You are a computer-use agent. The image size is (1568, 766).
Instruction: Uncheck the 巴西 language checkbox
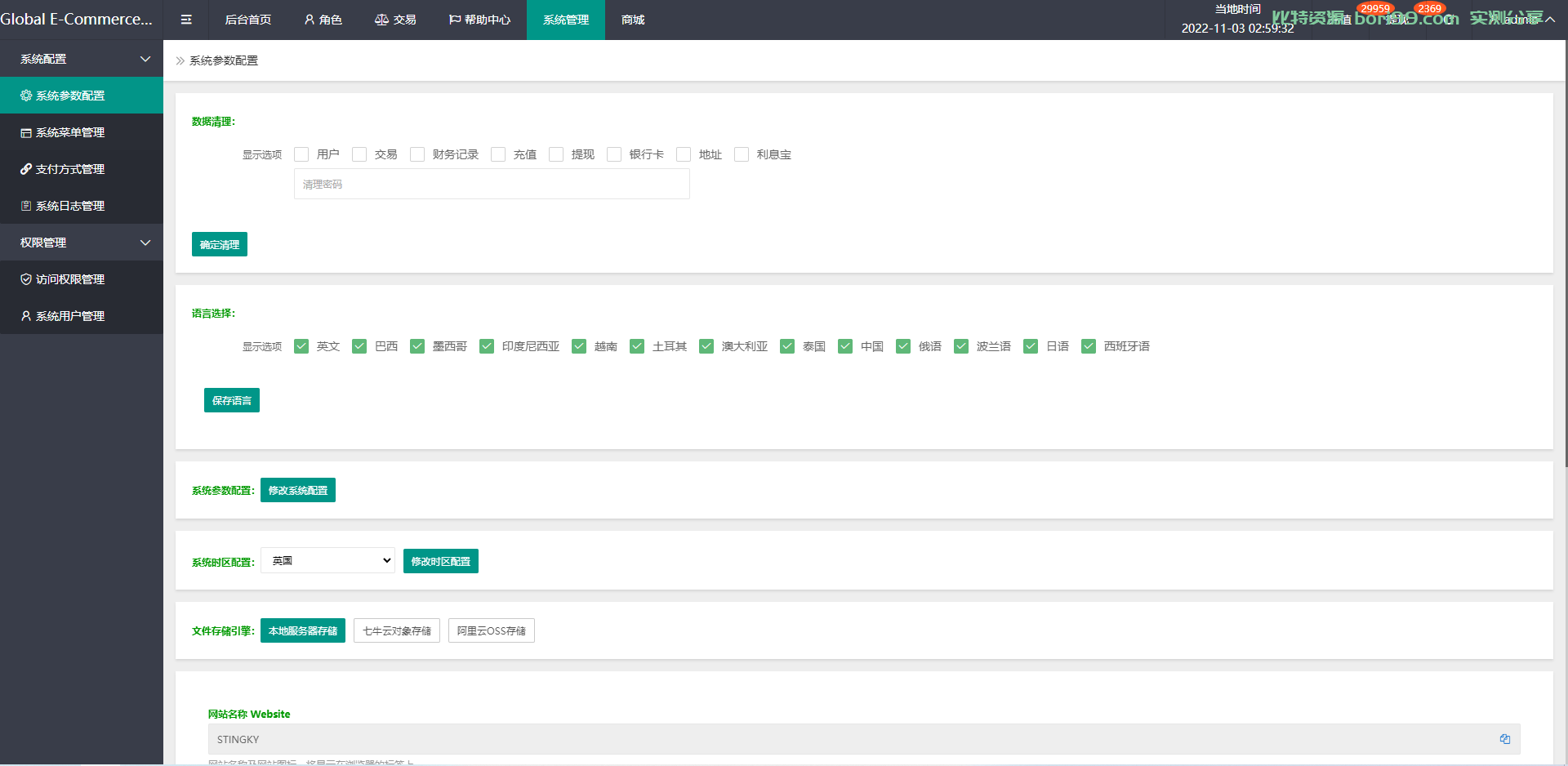359,346
